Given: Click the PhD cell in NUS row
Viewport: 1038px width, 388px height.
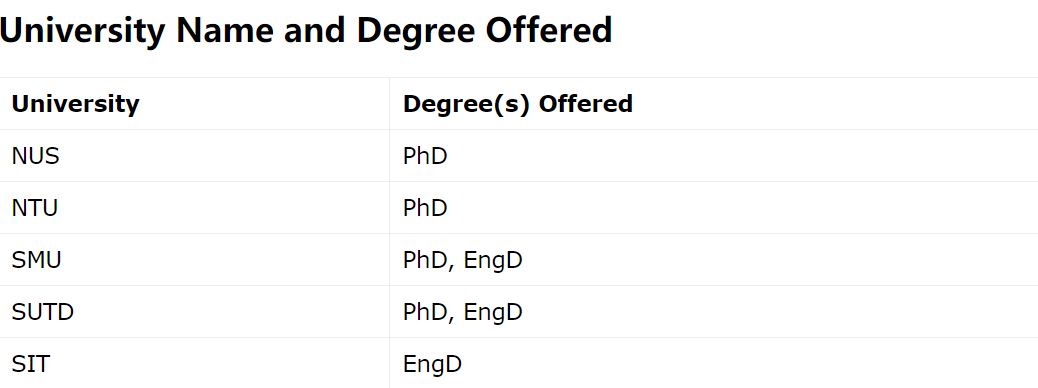Looking at the screenshot, I should click(714, 156).
